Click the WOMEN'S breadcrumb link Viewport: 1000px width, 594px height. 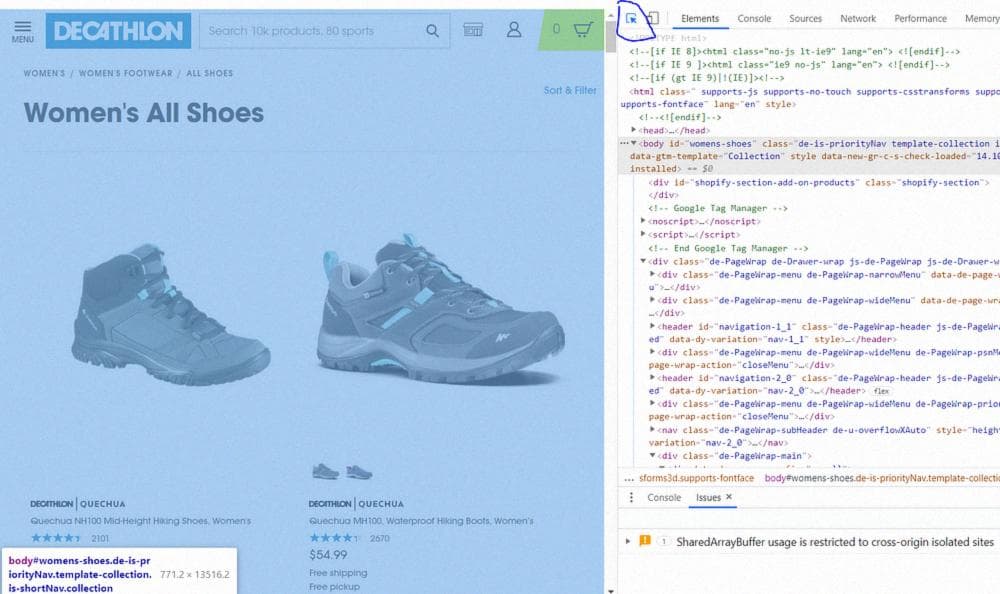point(45,73)
